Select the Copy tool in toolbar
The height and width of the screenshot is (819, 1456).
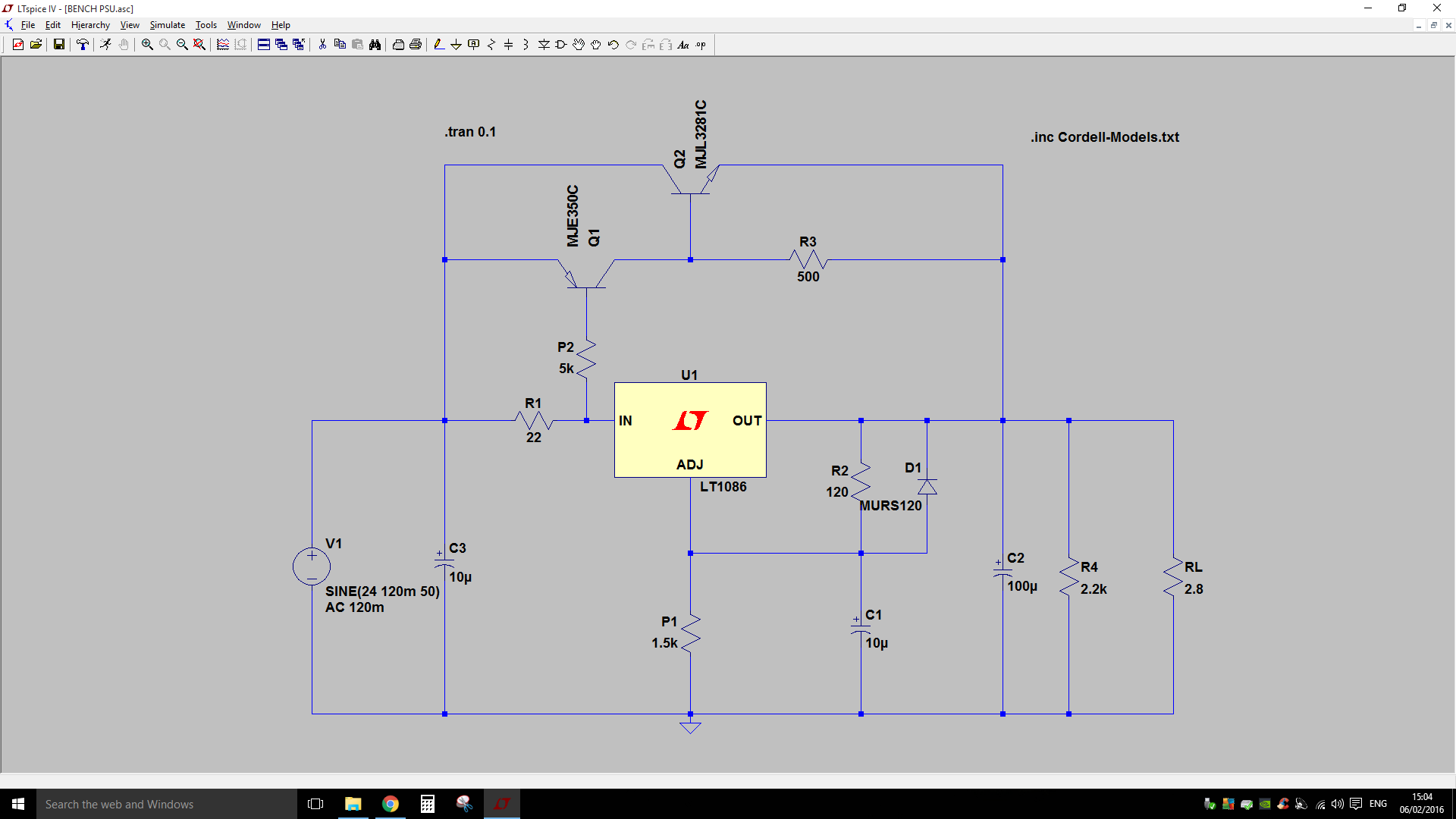340,45
